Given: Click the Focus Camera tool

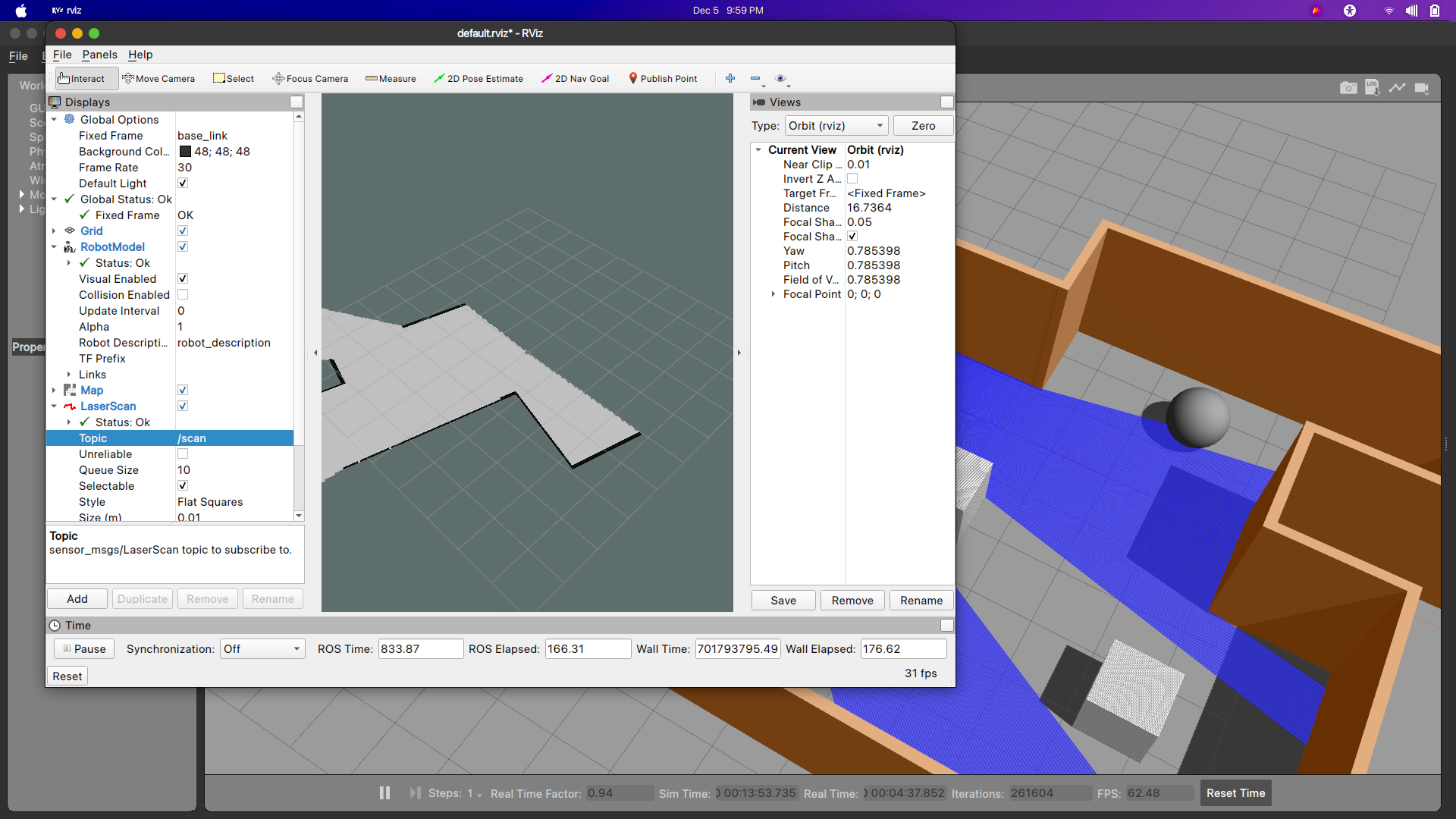Looking at the screenshot, I should [x=310, y=79].
